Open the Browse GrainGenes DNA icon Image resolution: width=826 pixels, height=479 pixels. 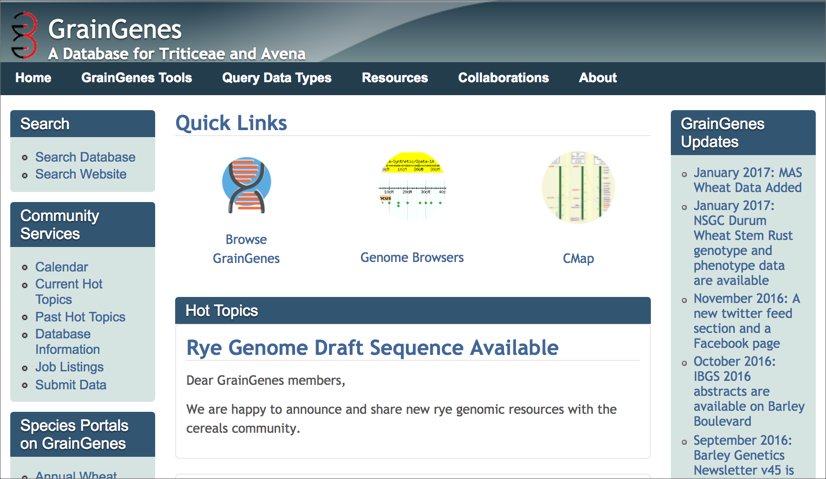[x=246, y=185]
